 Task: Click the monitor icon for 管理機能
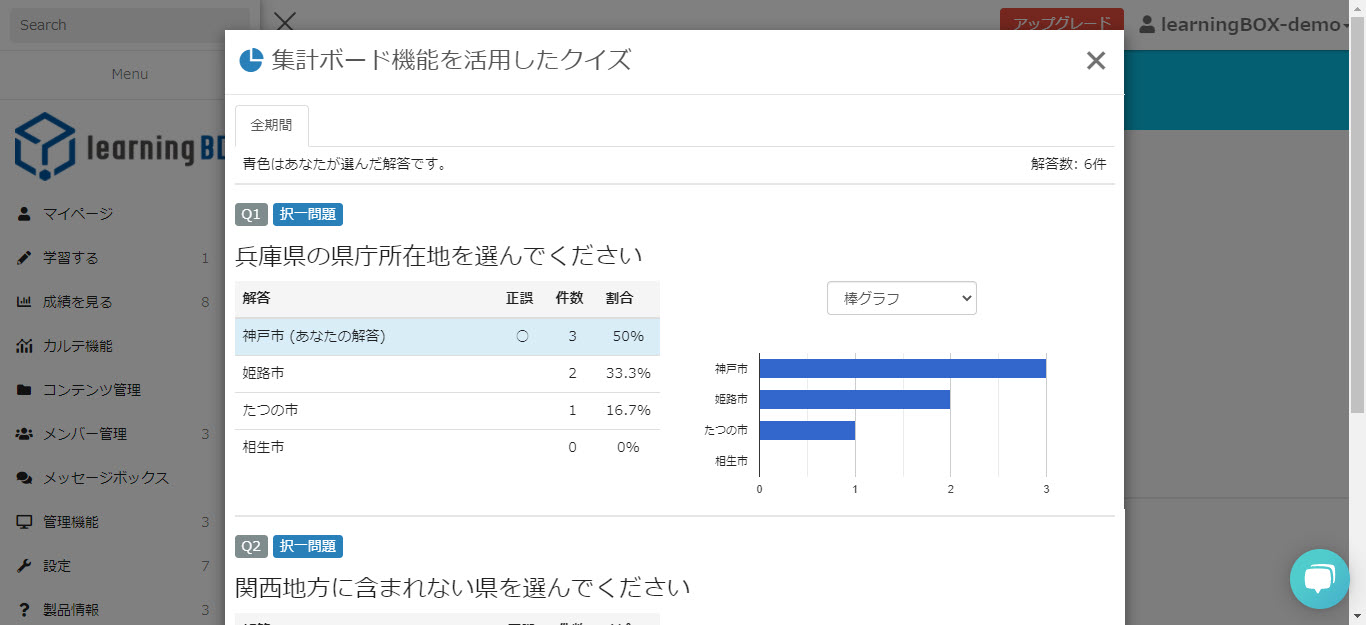[24, 522]
